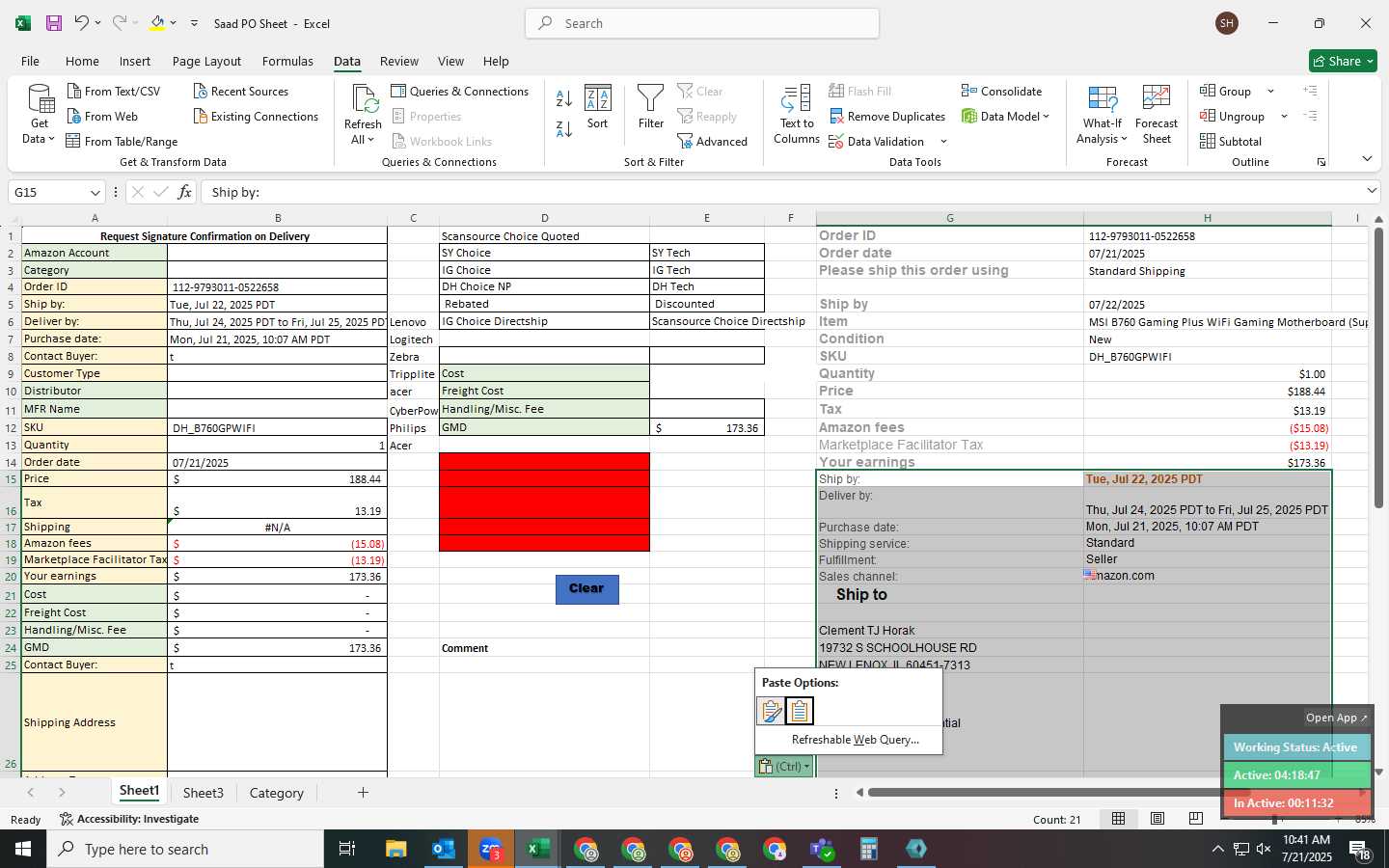
Task: Click Accessibility: Investigate in status bar
Action: [129, 819]
